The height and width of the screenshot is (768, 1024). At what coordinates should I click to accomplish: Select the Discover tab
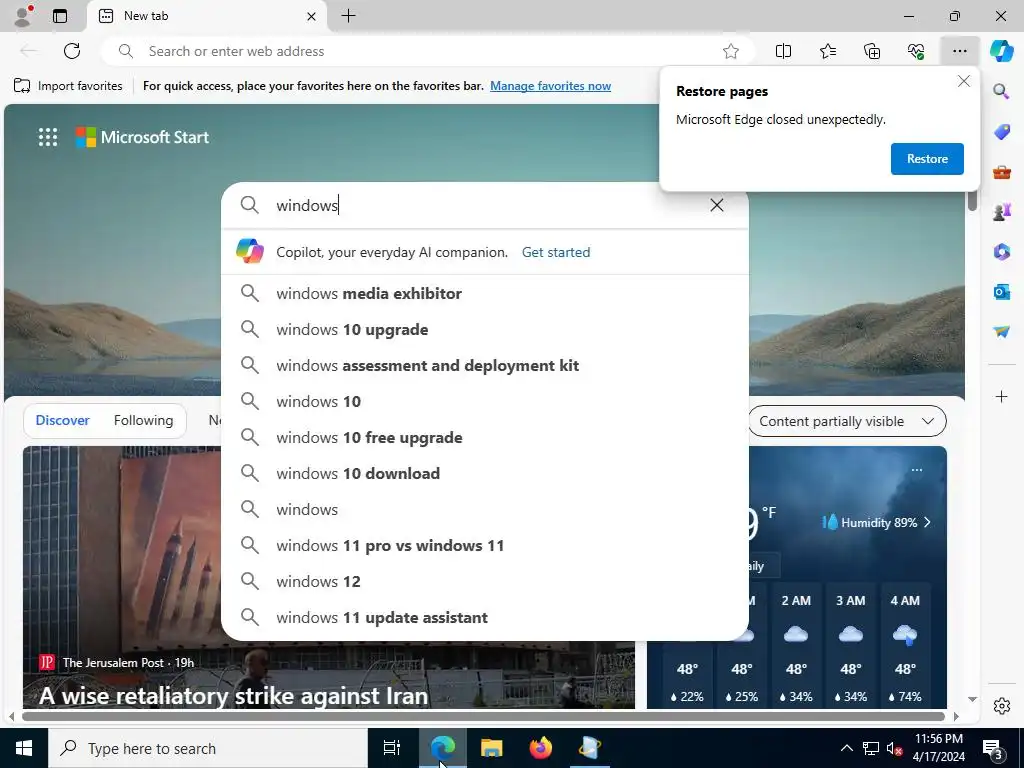tap(63, 420)
